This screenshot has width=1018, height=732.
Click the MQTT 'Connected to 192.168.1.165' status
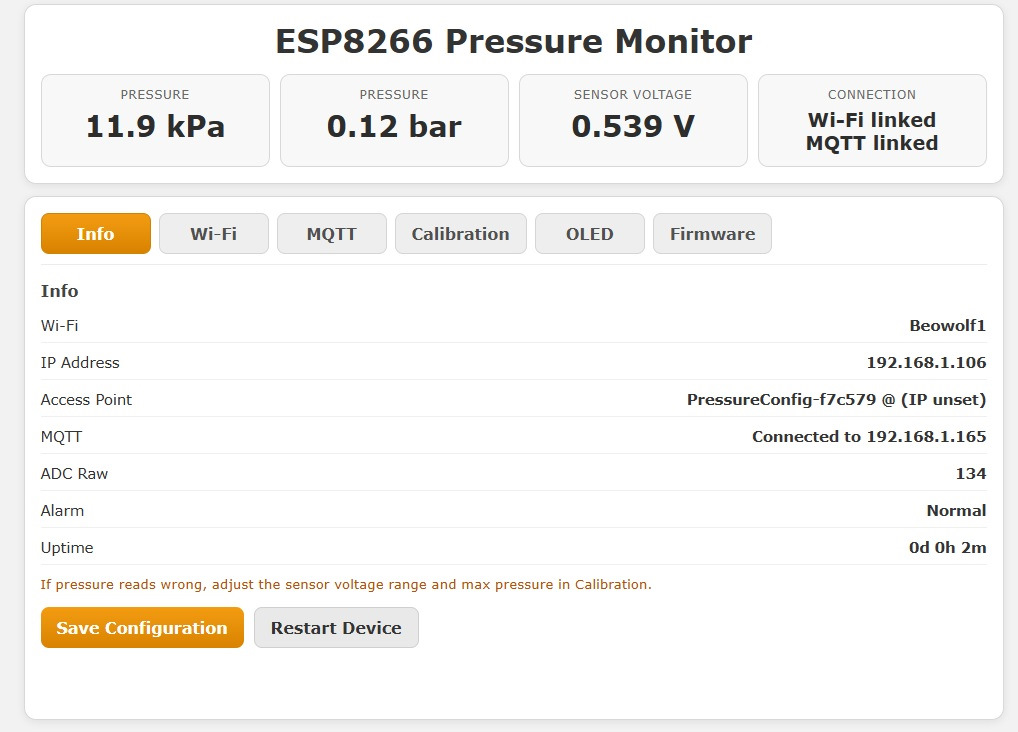click(x=869, y=436)
